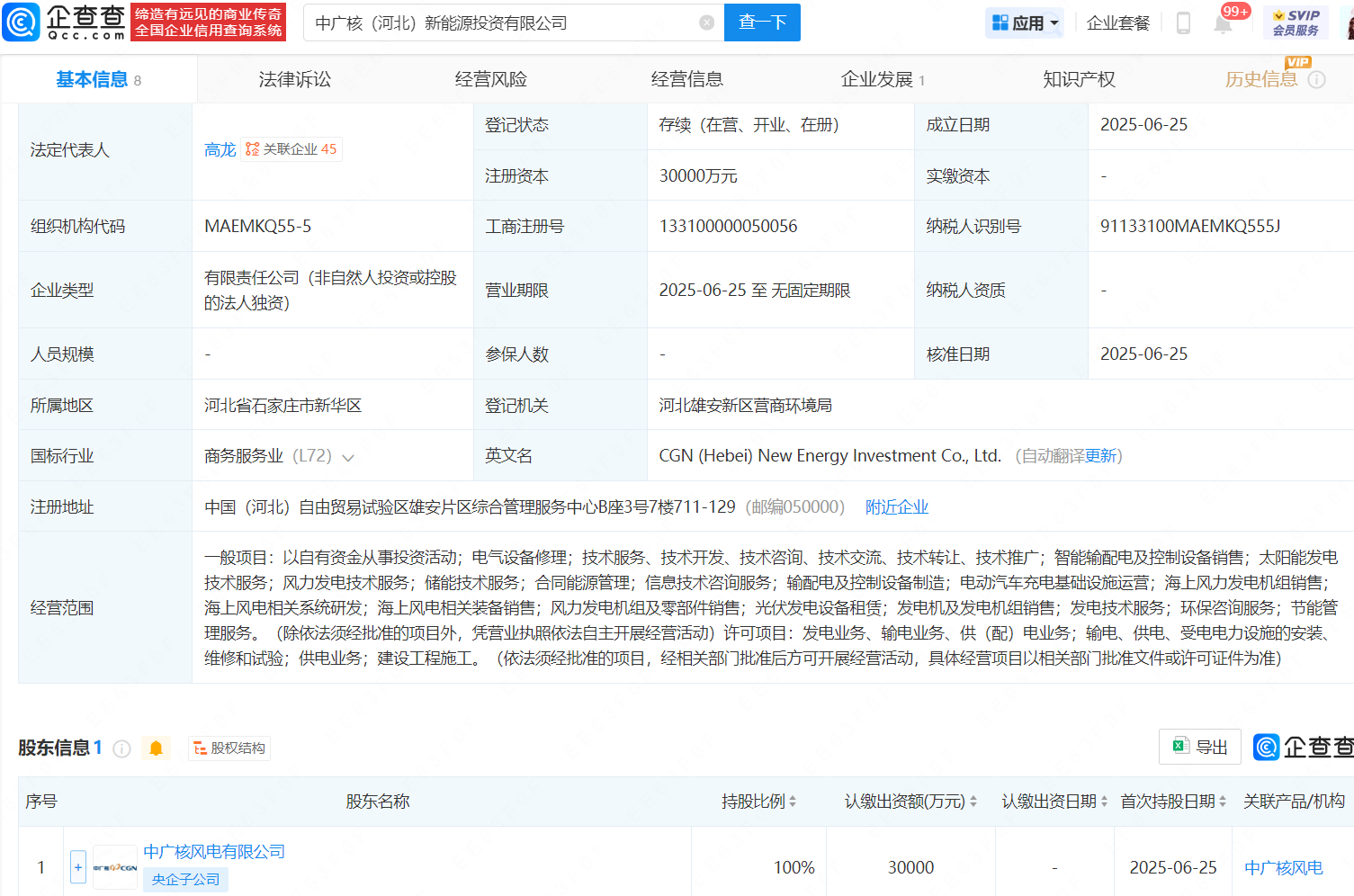Open shareholder 中广核风电有限公司
The image size is (1354, 896).
[214, 851]
